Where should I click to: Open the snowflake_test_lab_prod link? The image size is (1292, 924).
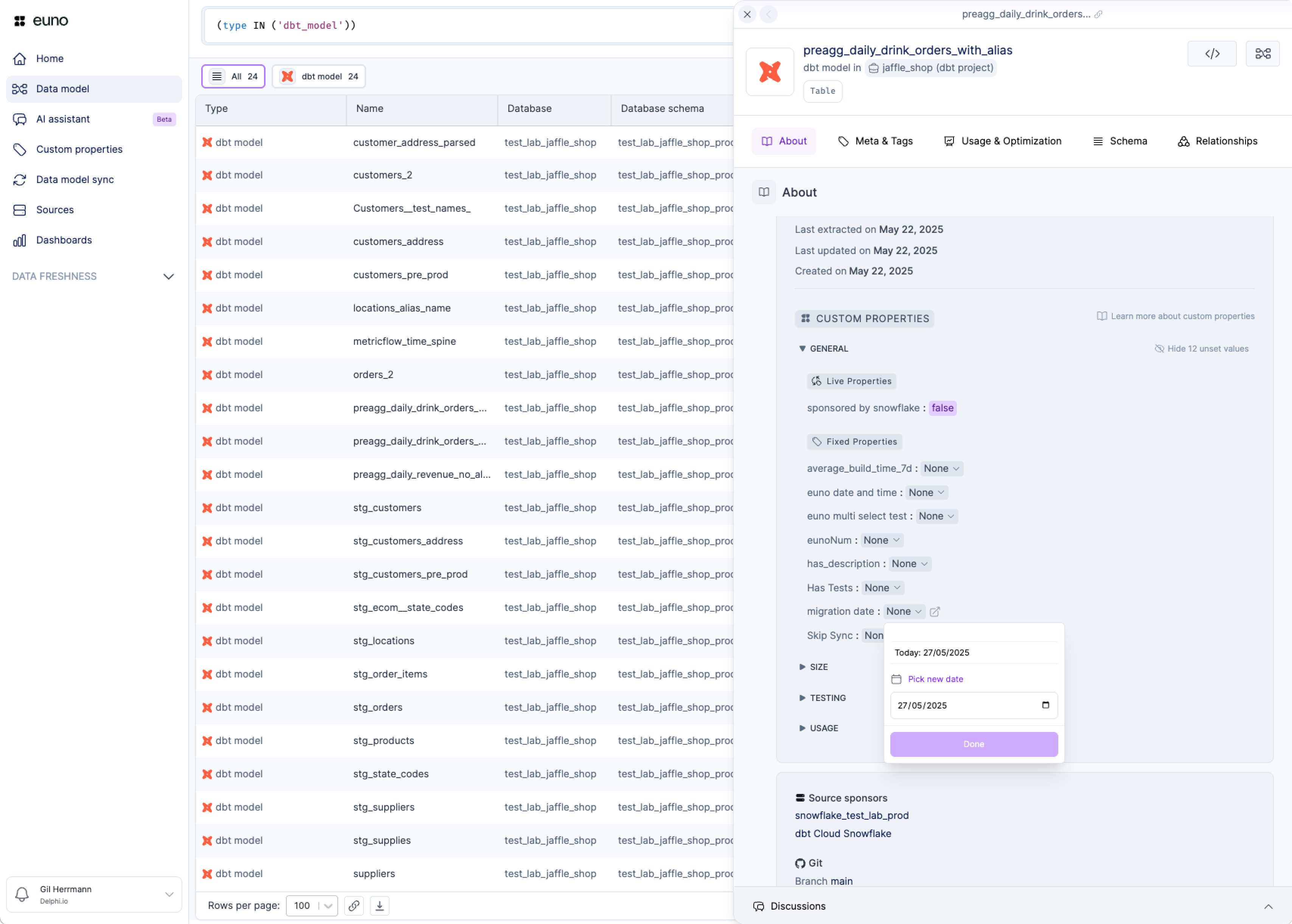click(851, 815)
